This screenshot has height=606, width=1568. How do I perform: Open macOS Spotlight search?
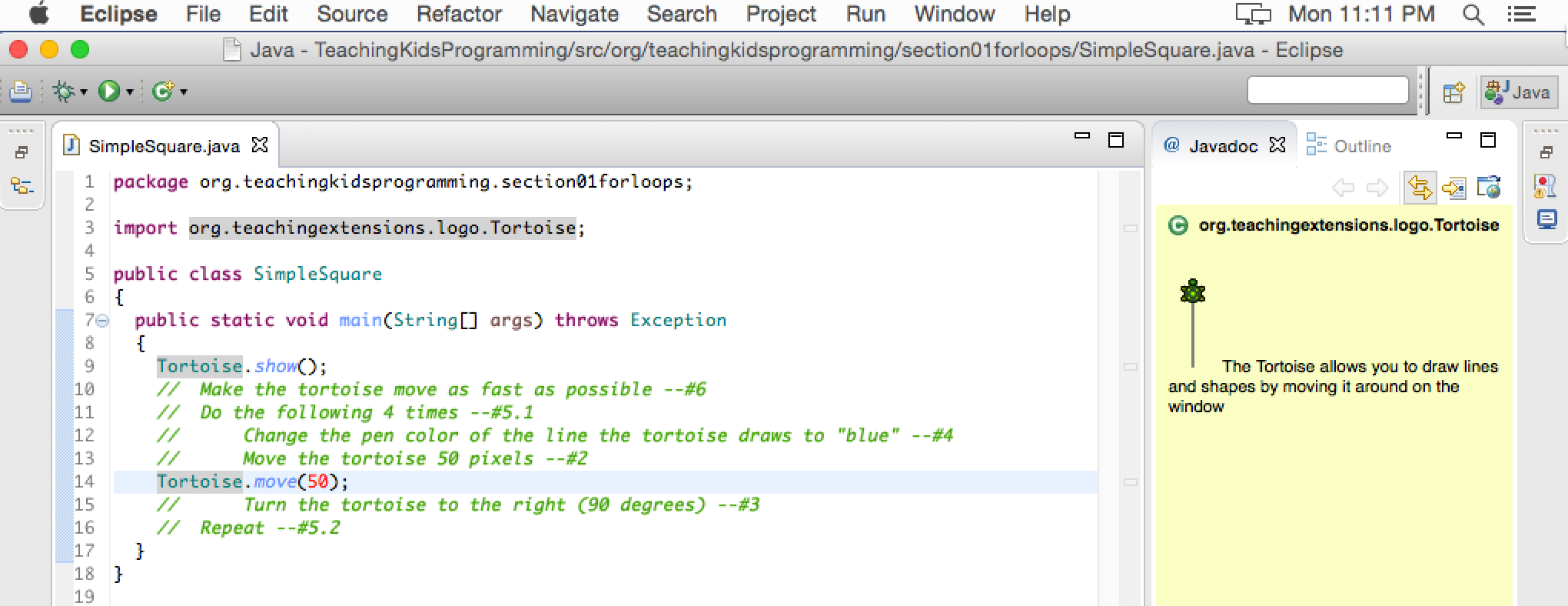1473,14
